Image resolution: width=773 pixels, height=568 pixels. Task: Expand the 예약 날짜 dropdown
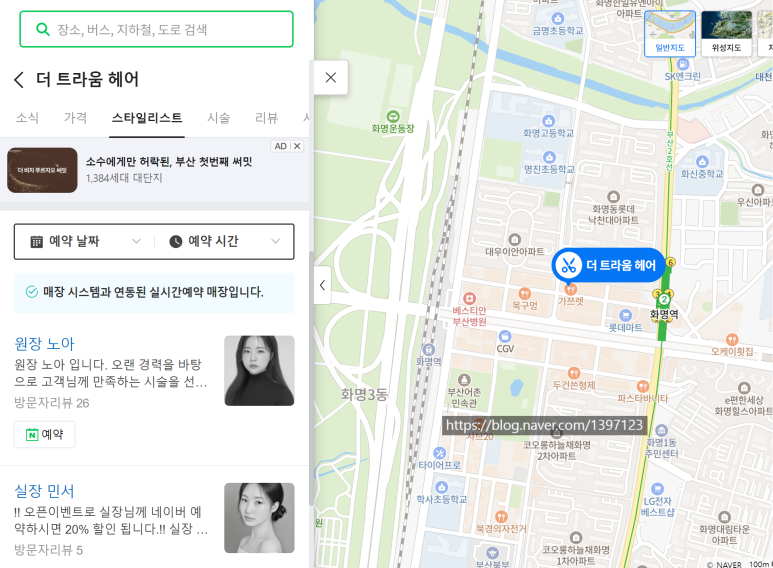tap(85, 241)
